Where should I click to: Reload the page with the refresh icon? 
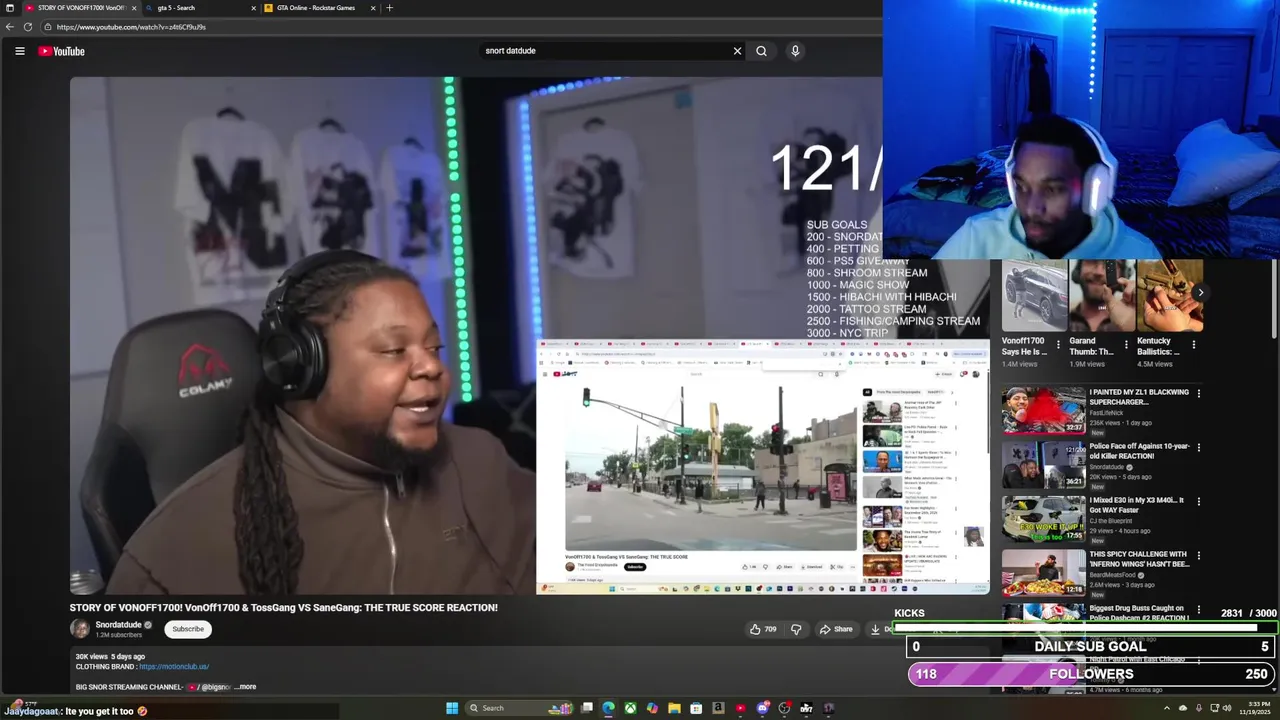pos(27,27)
